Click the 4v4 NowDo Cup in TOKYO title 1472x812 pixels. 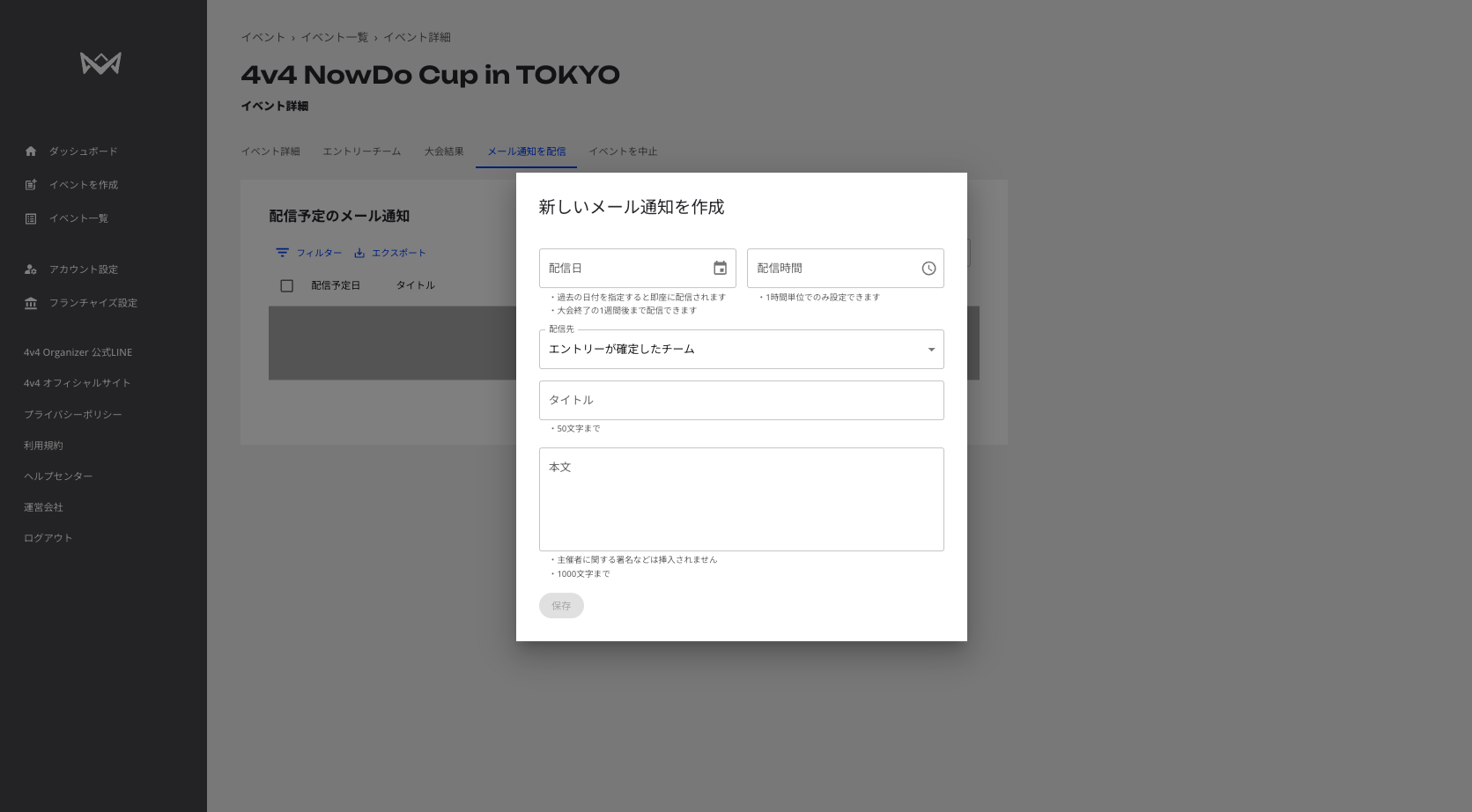(x=430, y=75)
